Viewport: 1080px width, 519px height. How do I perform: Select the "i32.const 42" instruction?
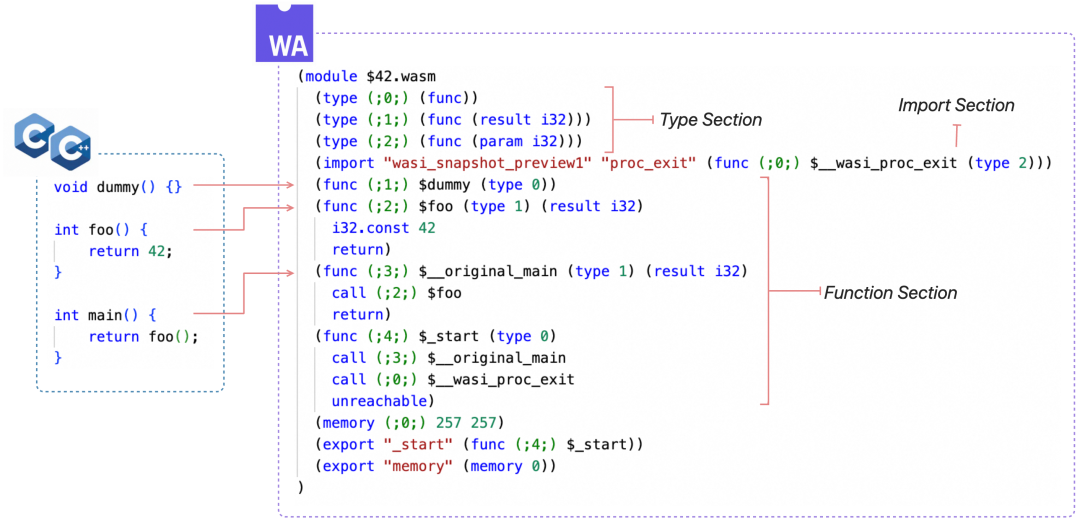click(384, 229)
